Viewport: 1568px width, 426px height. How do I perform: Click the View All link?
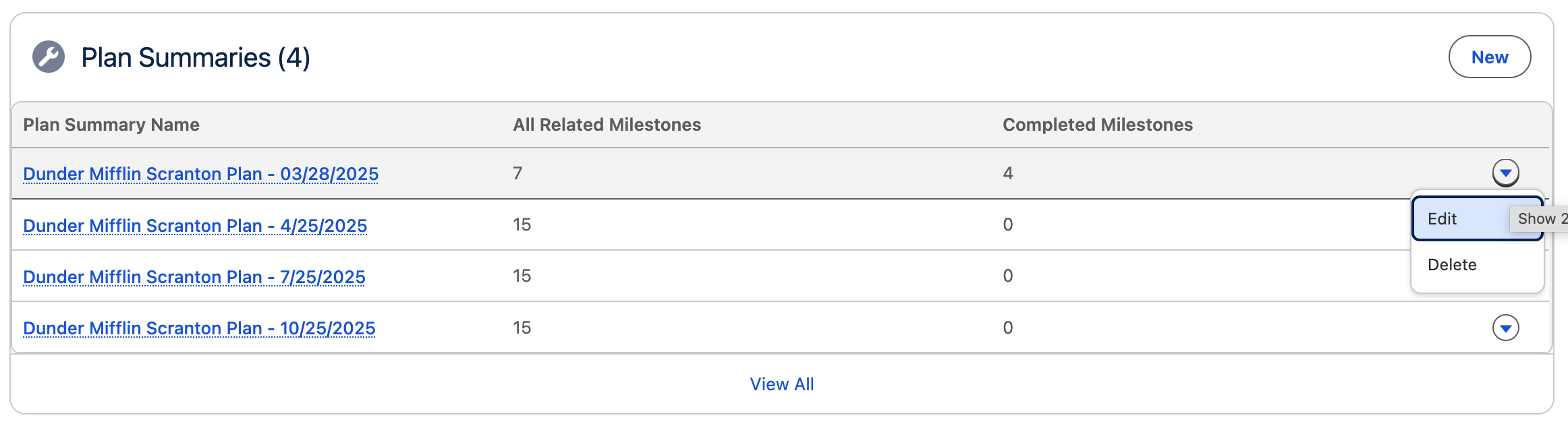[782, 384]
